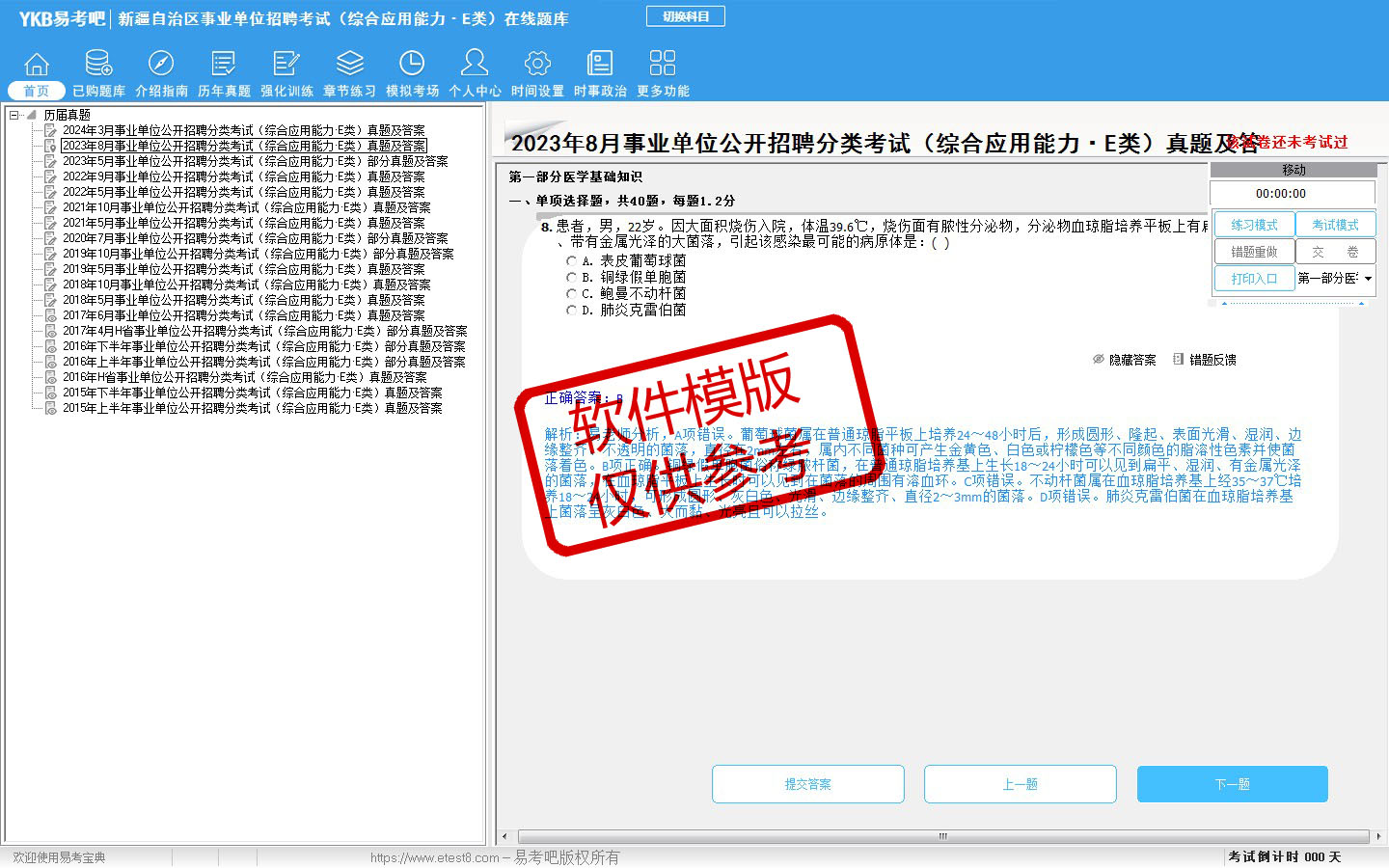The width and height of the screenshot is (1389, 868).
Task: Choose option D 肺炎克雷伯菌
Action: [572, 311]
